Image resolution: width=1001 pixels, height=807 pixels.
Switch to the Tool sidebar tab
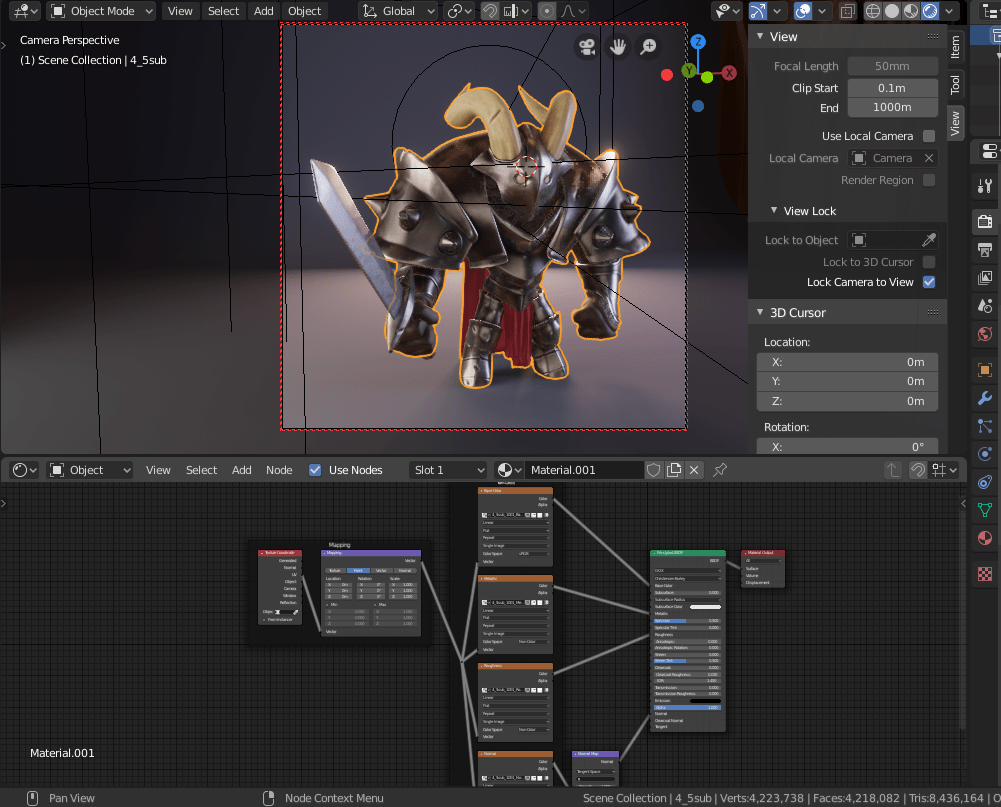click(955, 85)
